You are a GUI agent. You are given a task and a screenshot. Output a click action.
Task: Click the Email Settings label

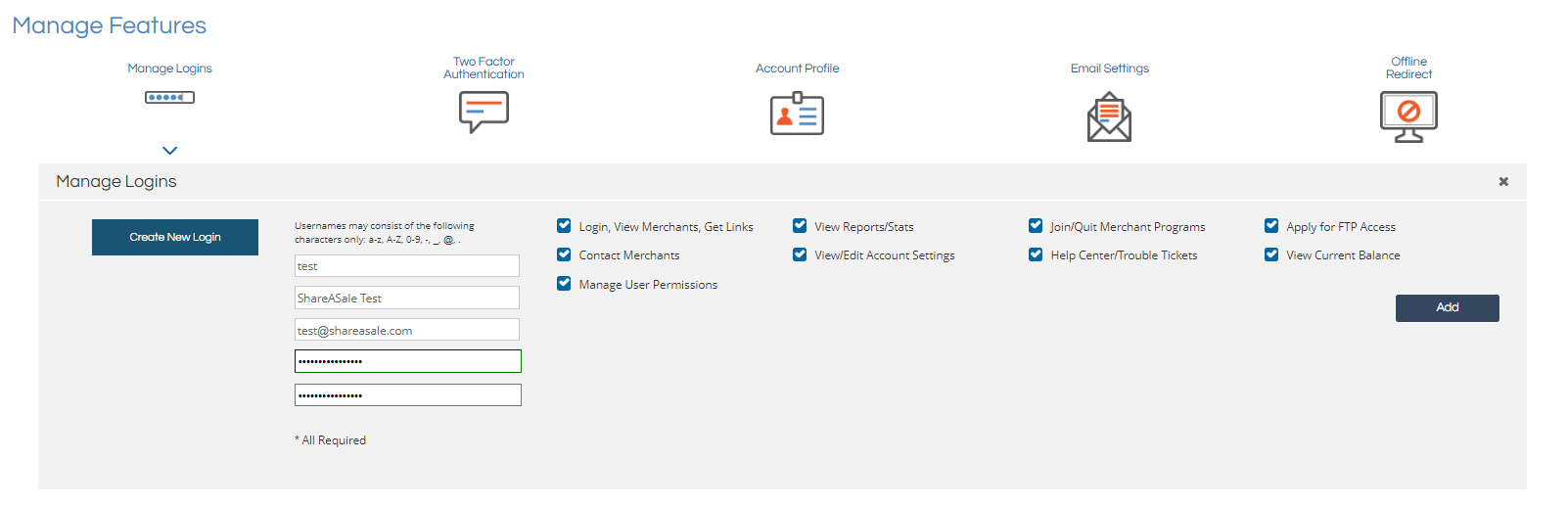tap(1109, 69)
